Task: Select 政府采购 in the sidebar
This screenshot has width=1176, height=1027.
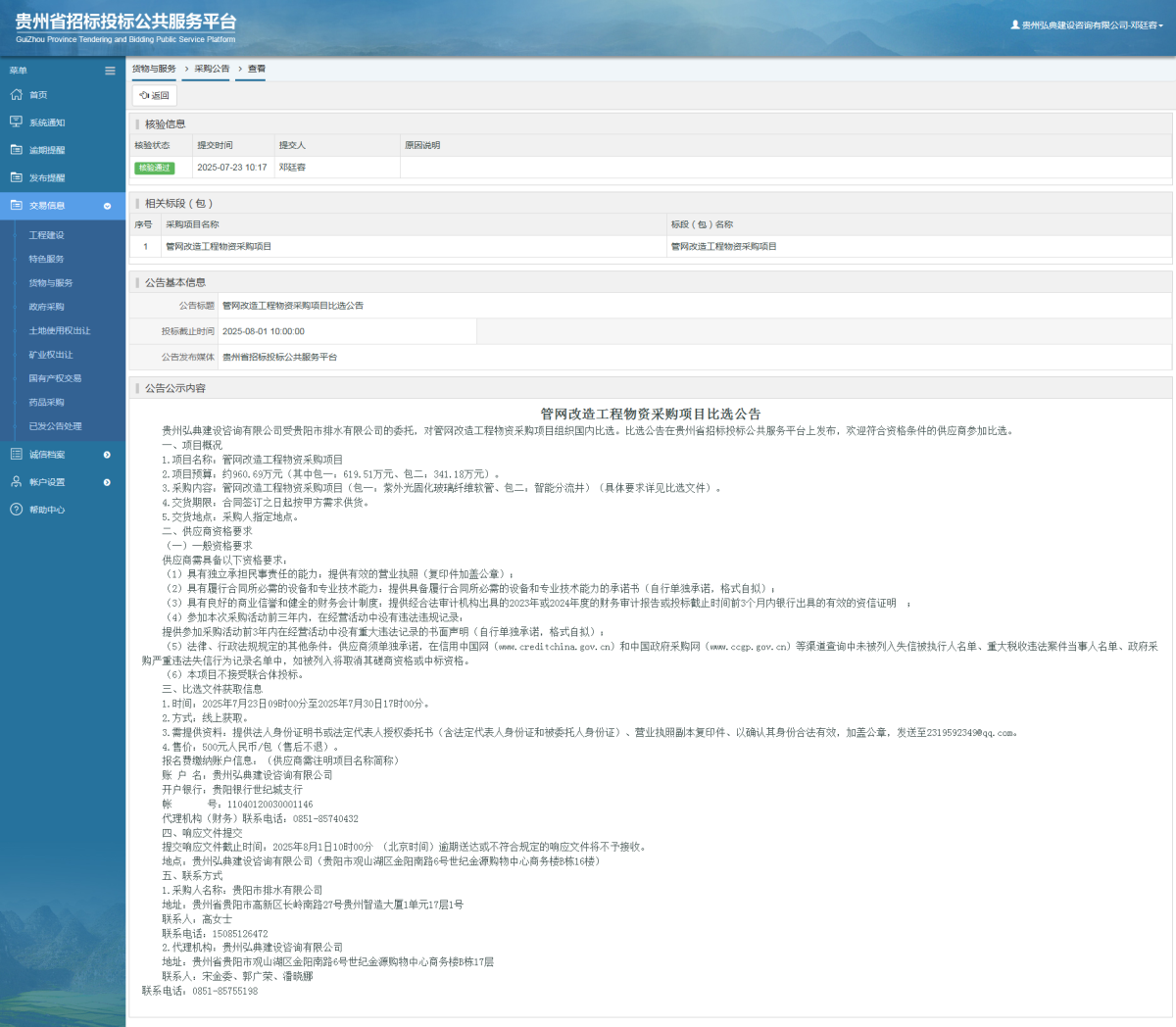Action: (46, 307)
